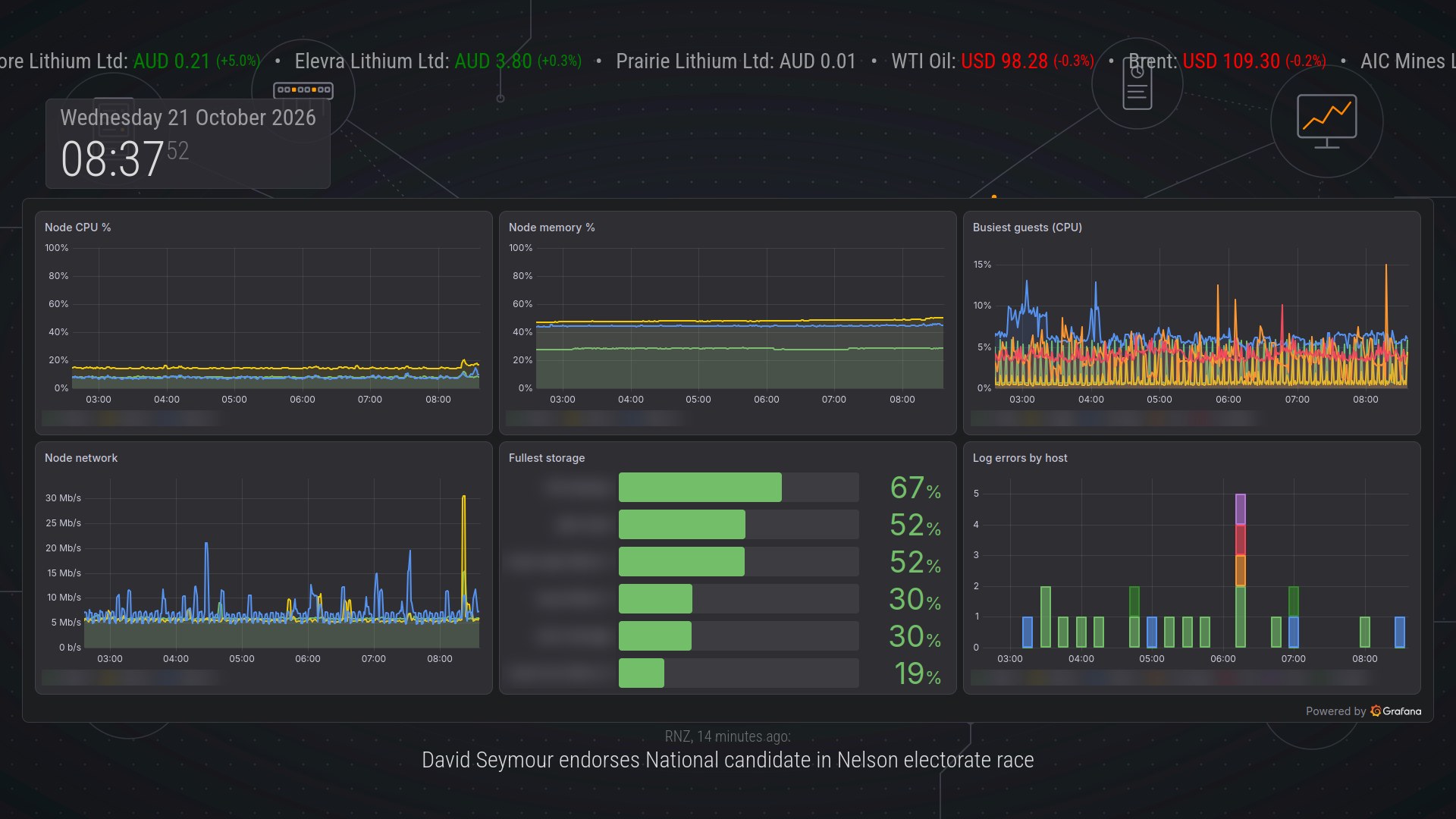Screen dimensions: 1456x819
Task: Click the 67% storage value
Action: click(x=915, y=488)
